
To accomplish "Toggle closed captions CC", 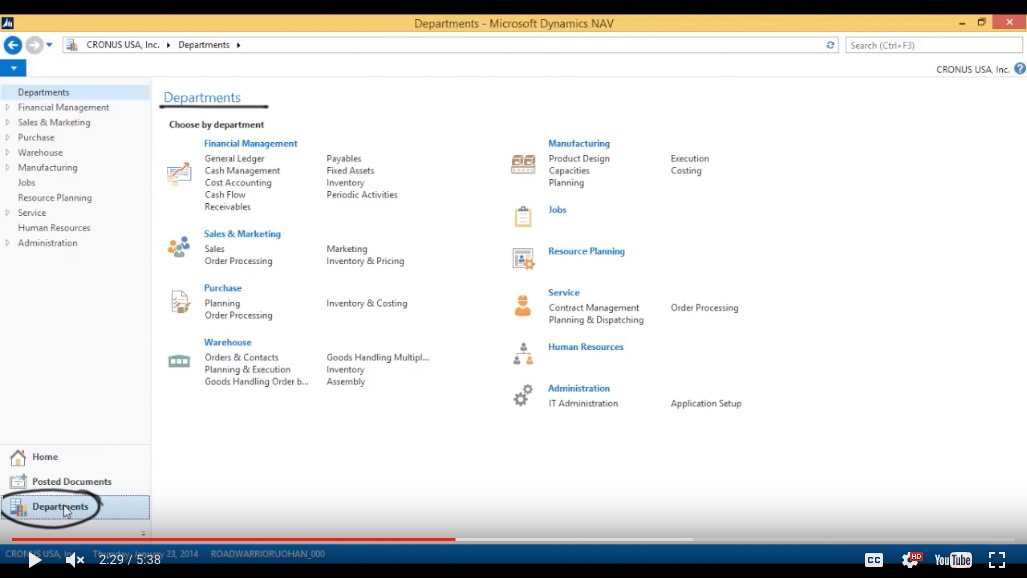I will 874,560.
